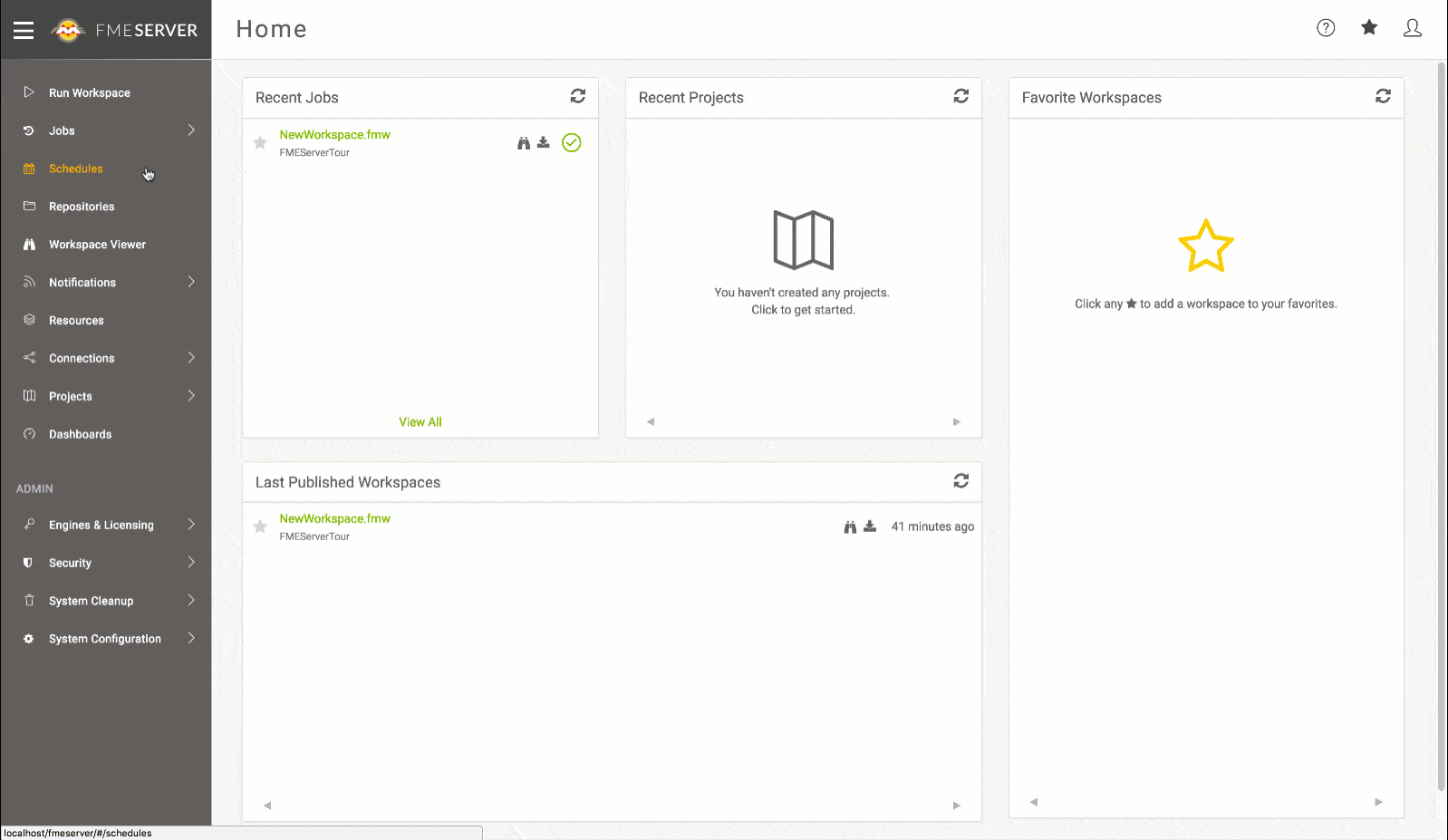
Task: Click the Jobs sidebar label
Action: (x=62, y=130)
